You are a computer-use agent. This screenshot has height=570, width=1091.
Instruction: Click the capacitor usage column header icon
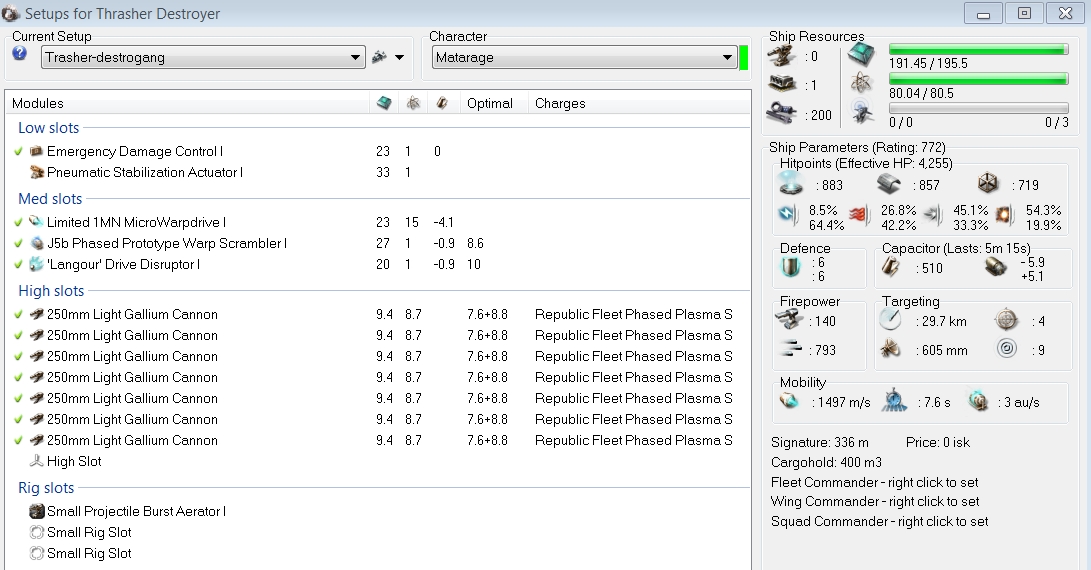click(x=442, y=103)
